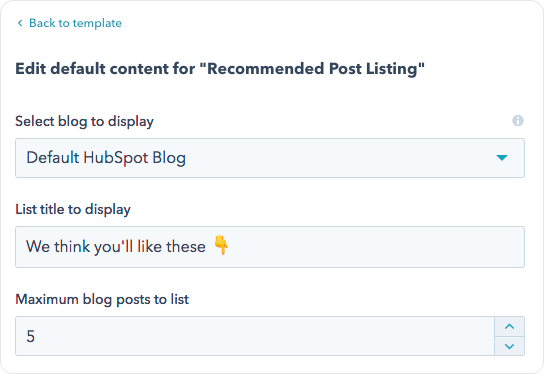Open the Back to template link
The width and height of the screenshot is (544, 374).
(69, 23)
